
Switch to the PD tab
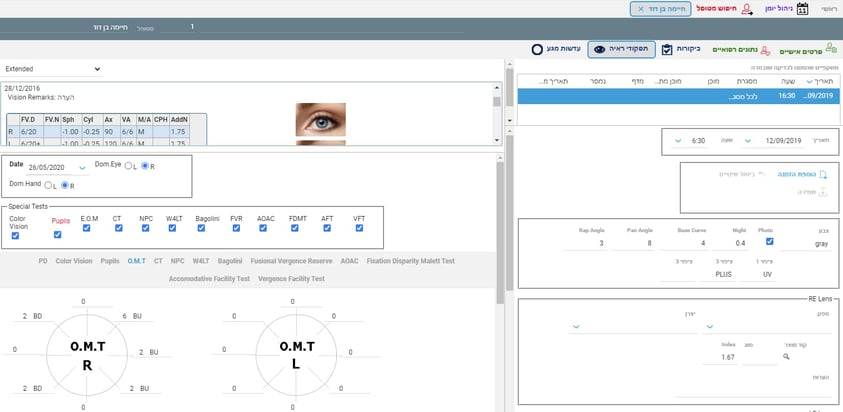tap(43, 261)
